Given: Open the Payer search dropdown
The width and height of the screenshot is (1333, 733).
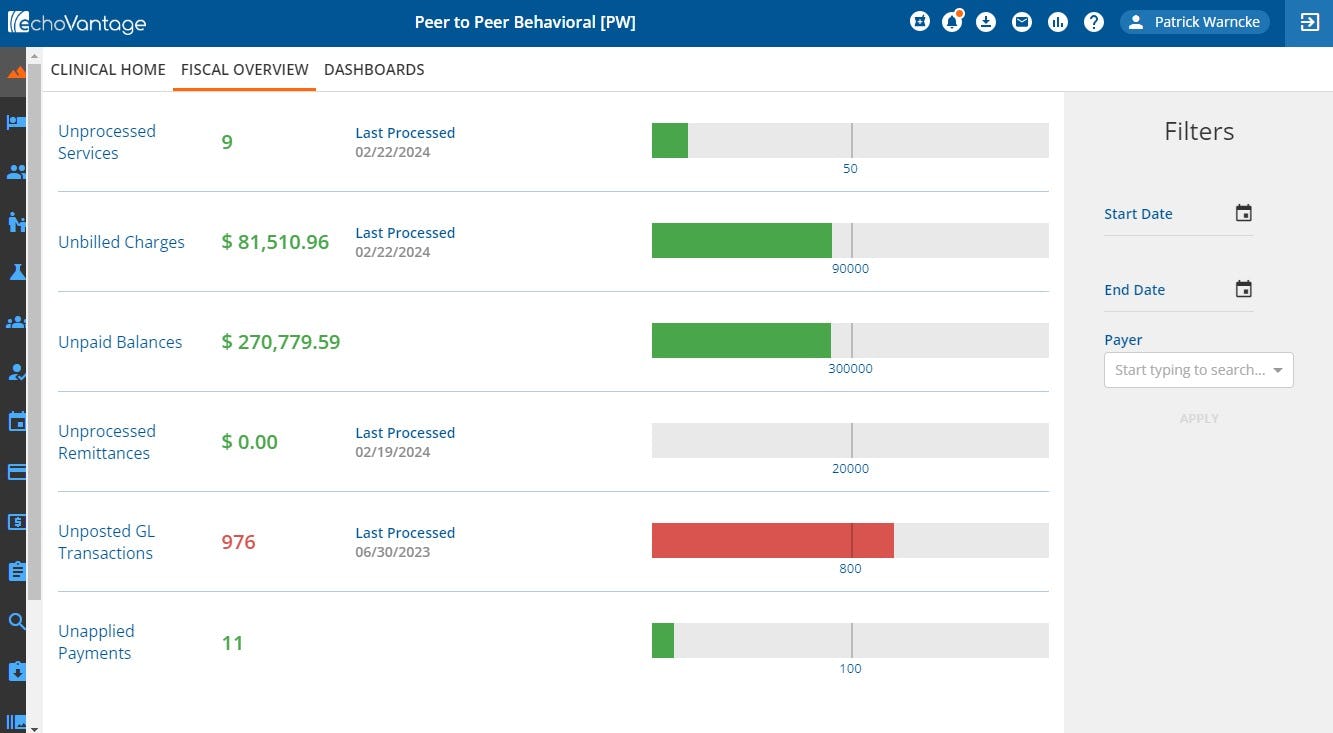Looking at the screenshot, I should pyautogui.click(x=1198, y=370).
